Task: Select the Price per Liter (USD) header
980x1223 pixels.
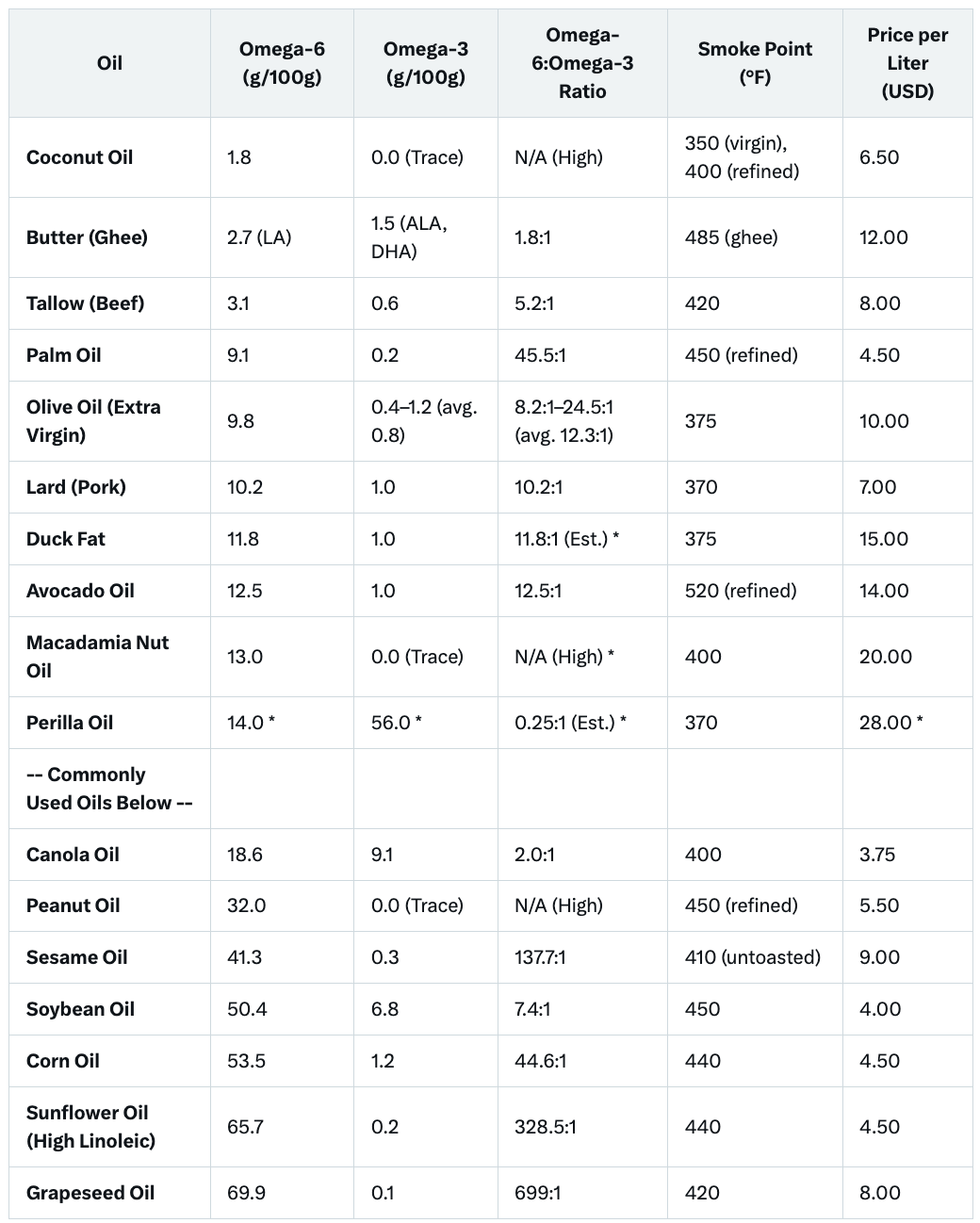Action: [907, 63]
